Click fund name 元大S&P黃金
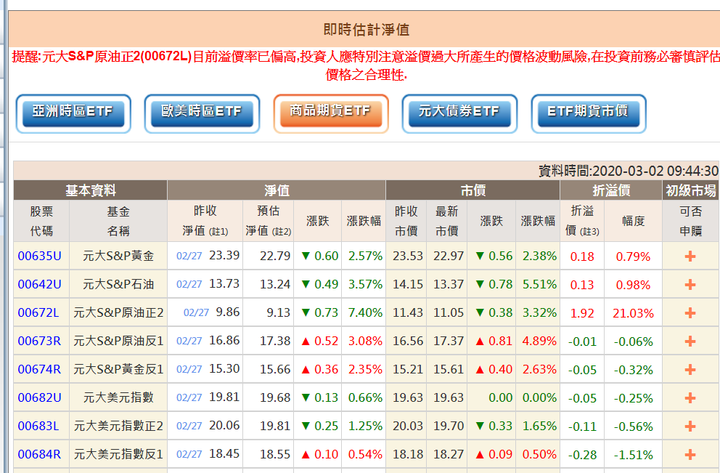Image resolution: width=720 pixels, height=473 pixels. coord(118,256)
